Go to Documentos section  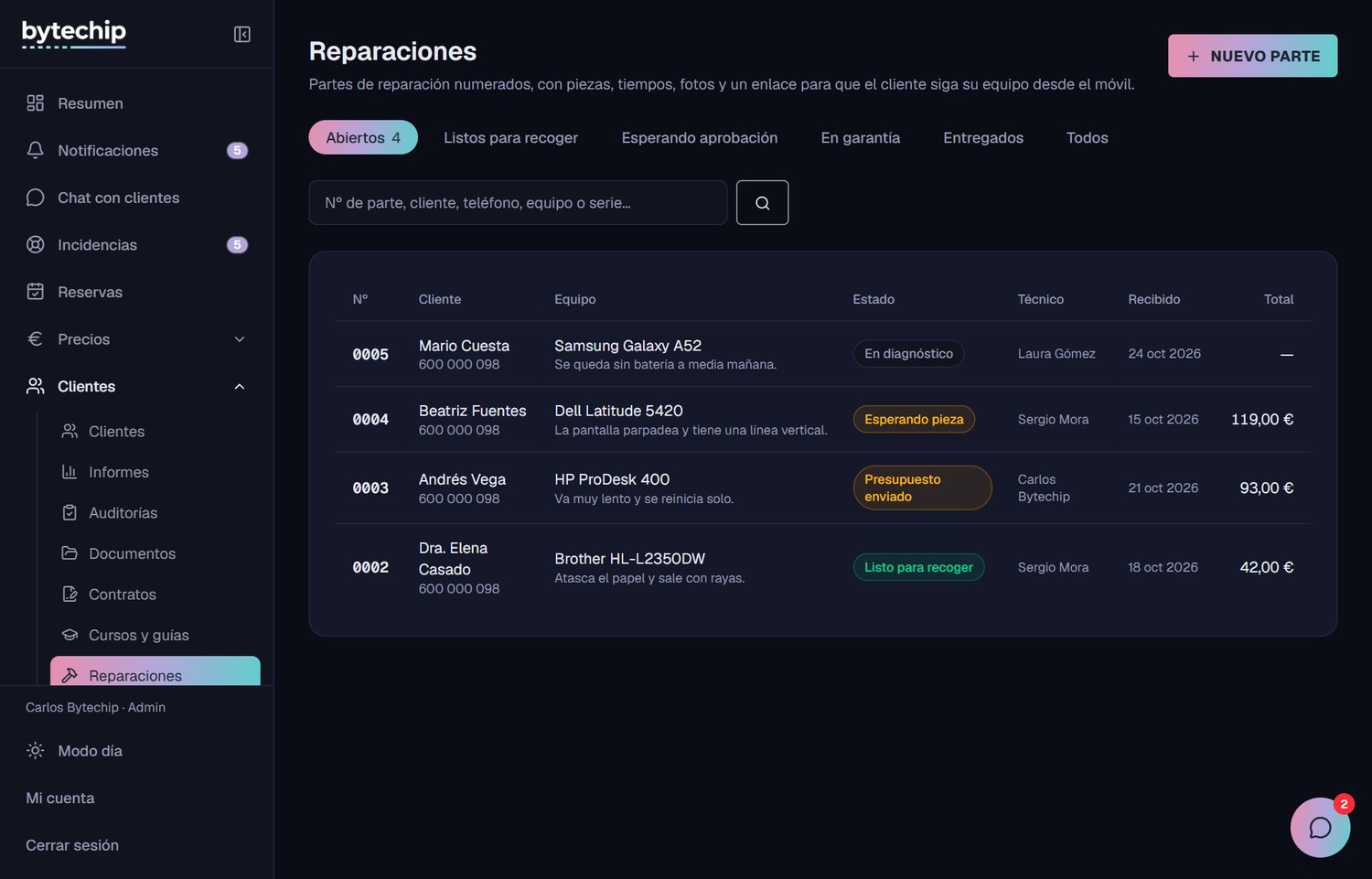(155, 553)
